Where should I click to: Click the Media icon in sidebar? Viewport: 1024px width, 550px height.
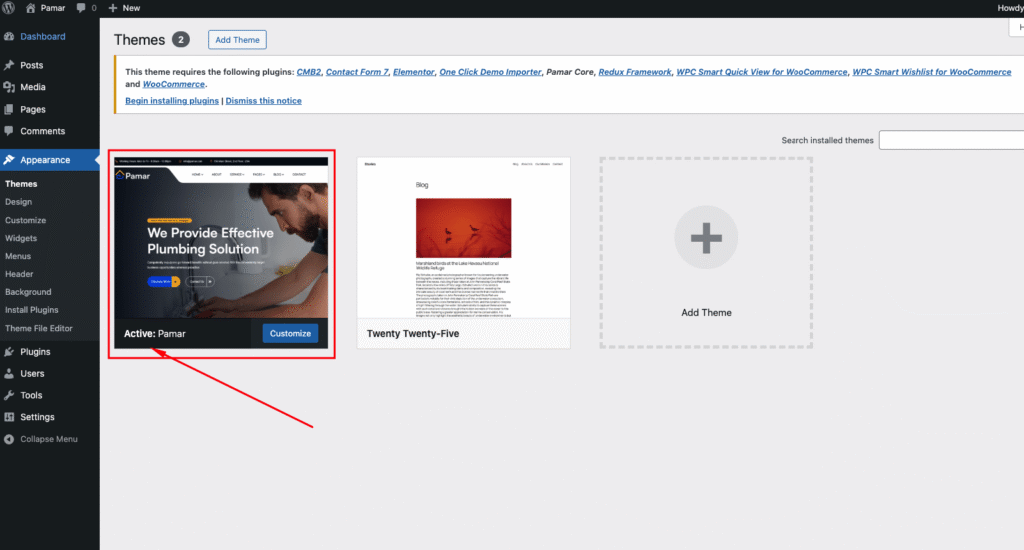[x=9, y=87]
